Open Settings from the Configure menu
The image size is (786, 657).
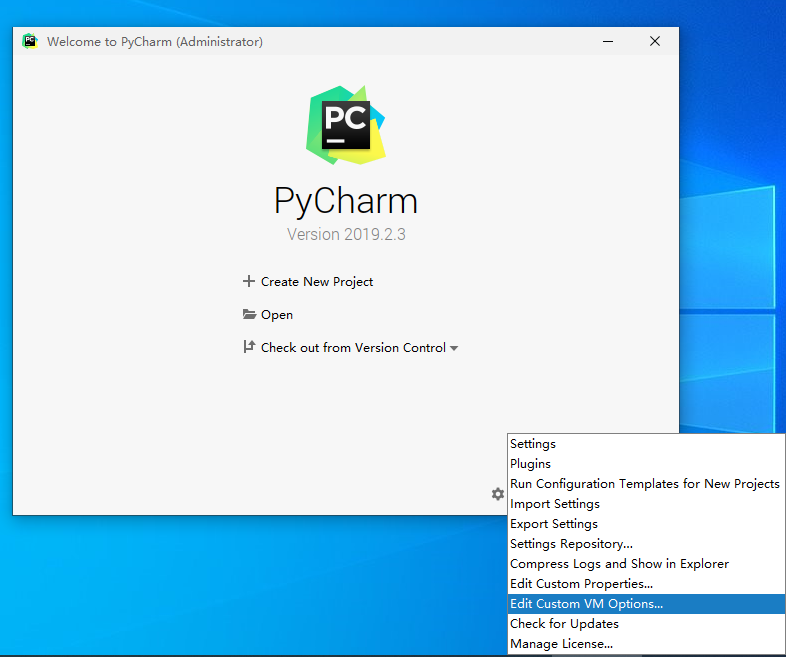pos(533,444)
